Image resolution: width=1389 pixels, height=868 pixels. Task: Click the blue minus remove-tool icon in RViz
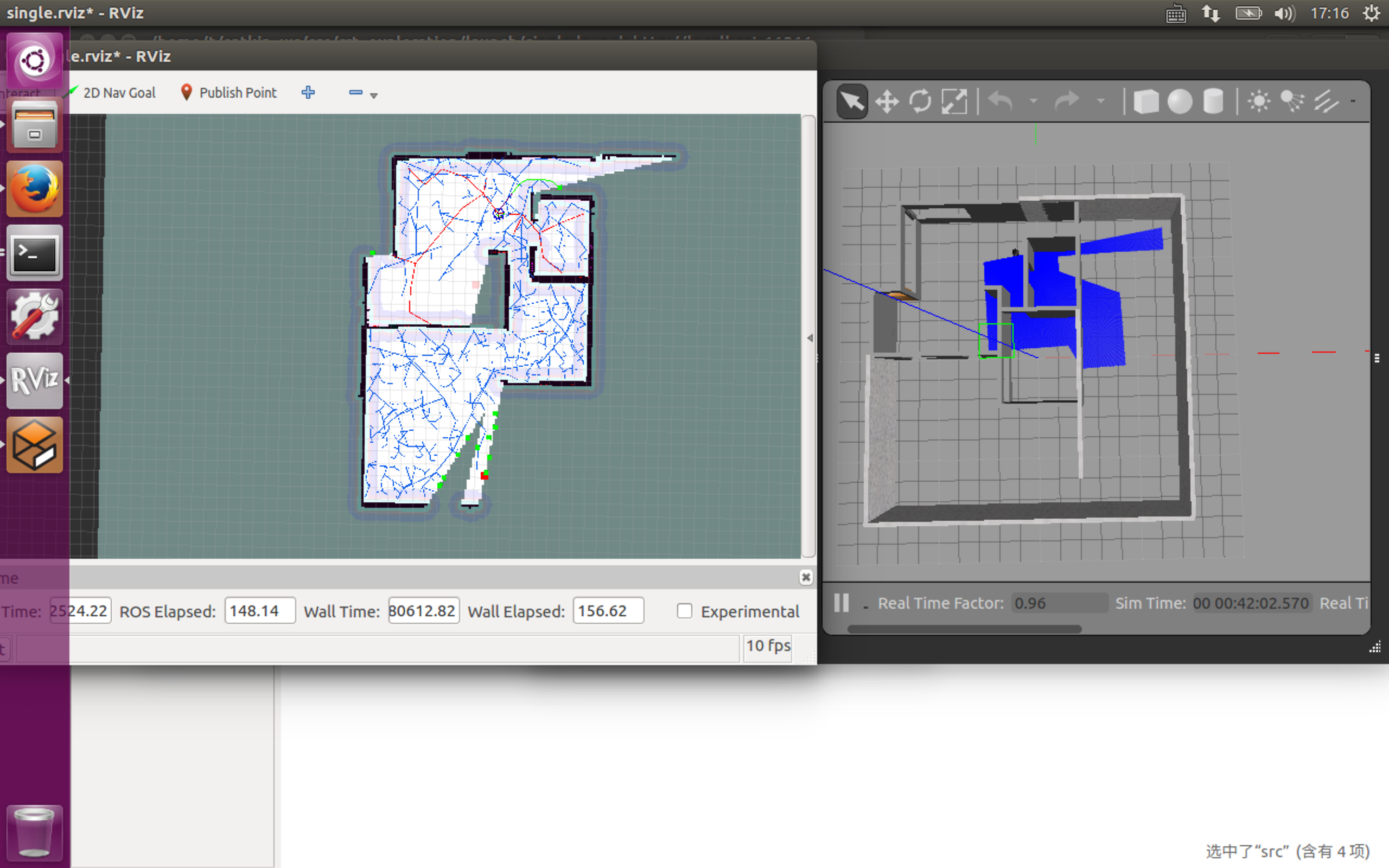point(356,92)
